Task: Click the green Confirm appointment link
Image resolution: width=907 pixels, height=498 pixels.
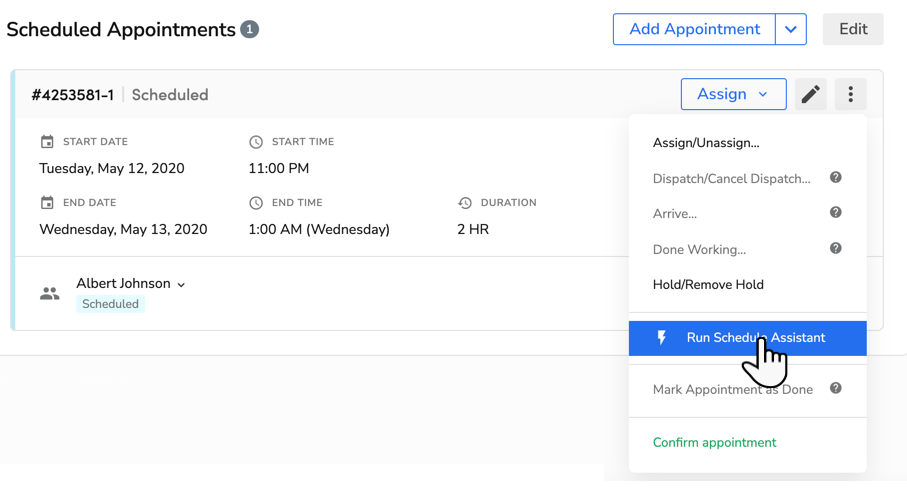Action: click(714, 442)
